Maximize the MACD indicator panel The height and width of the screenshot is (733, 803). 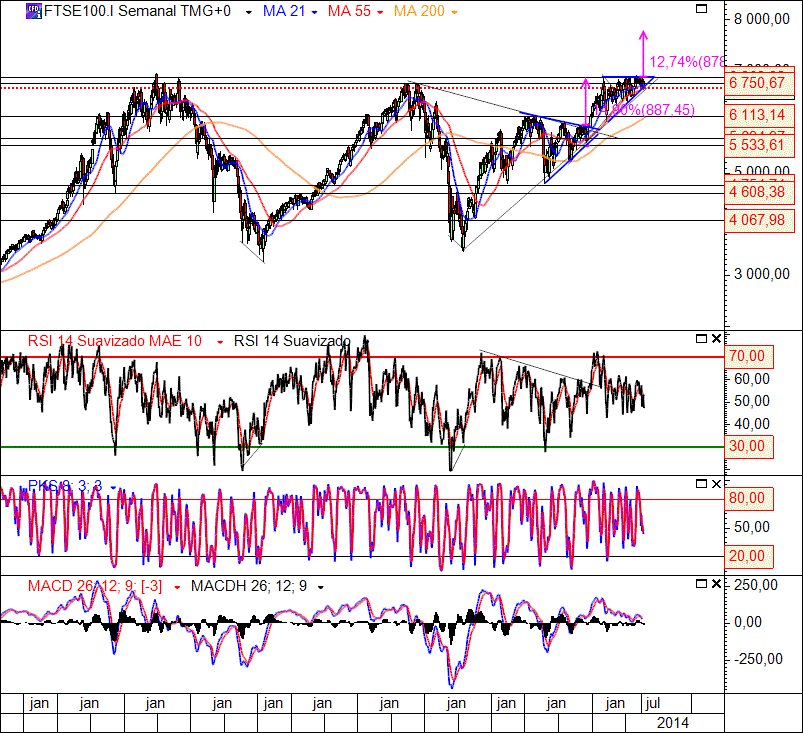[x=701, y=583]
